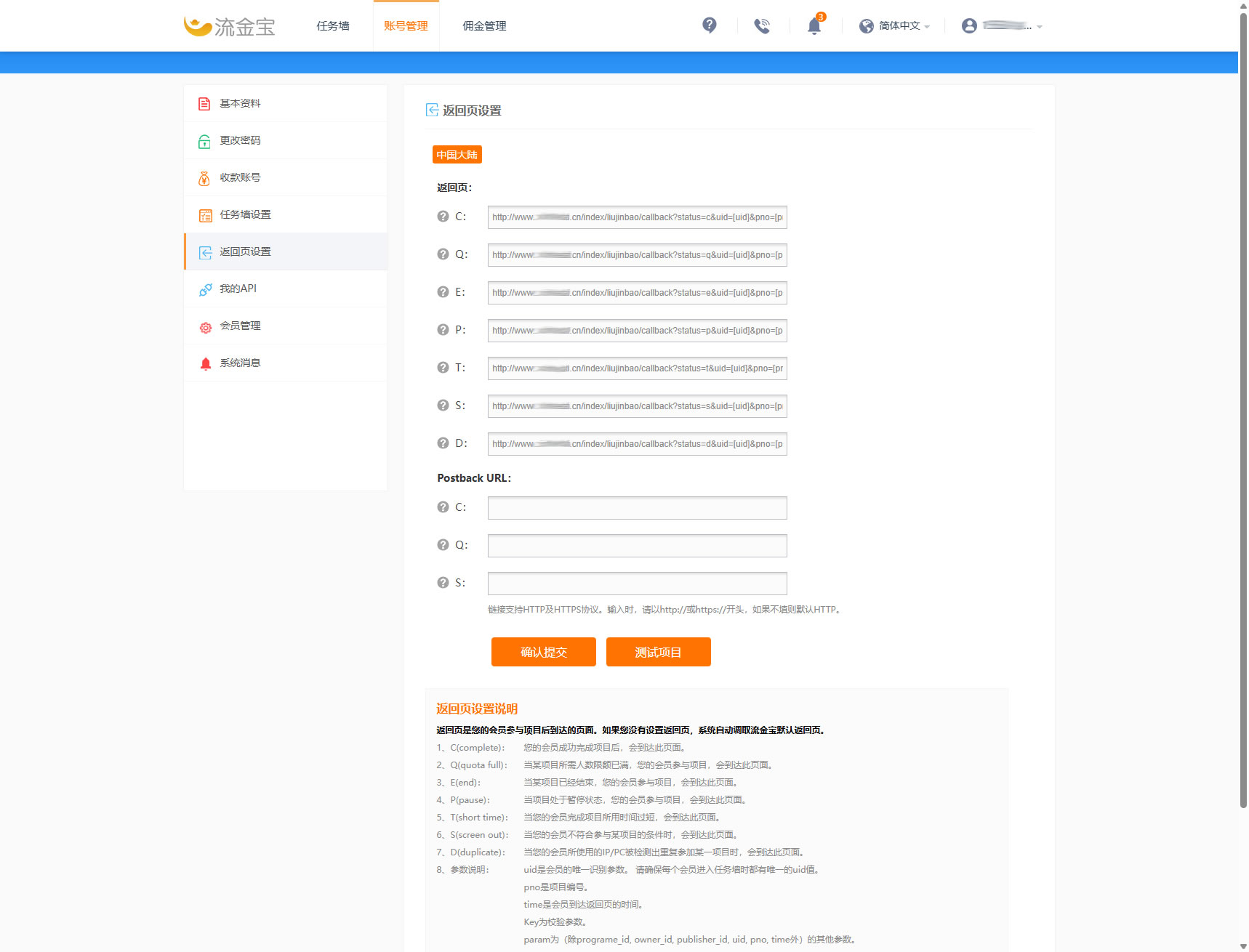Click help icon beside return page T field
This screenshot has height=952, width=1249.
(443, 368)
